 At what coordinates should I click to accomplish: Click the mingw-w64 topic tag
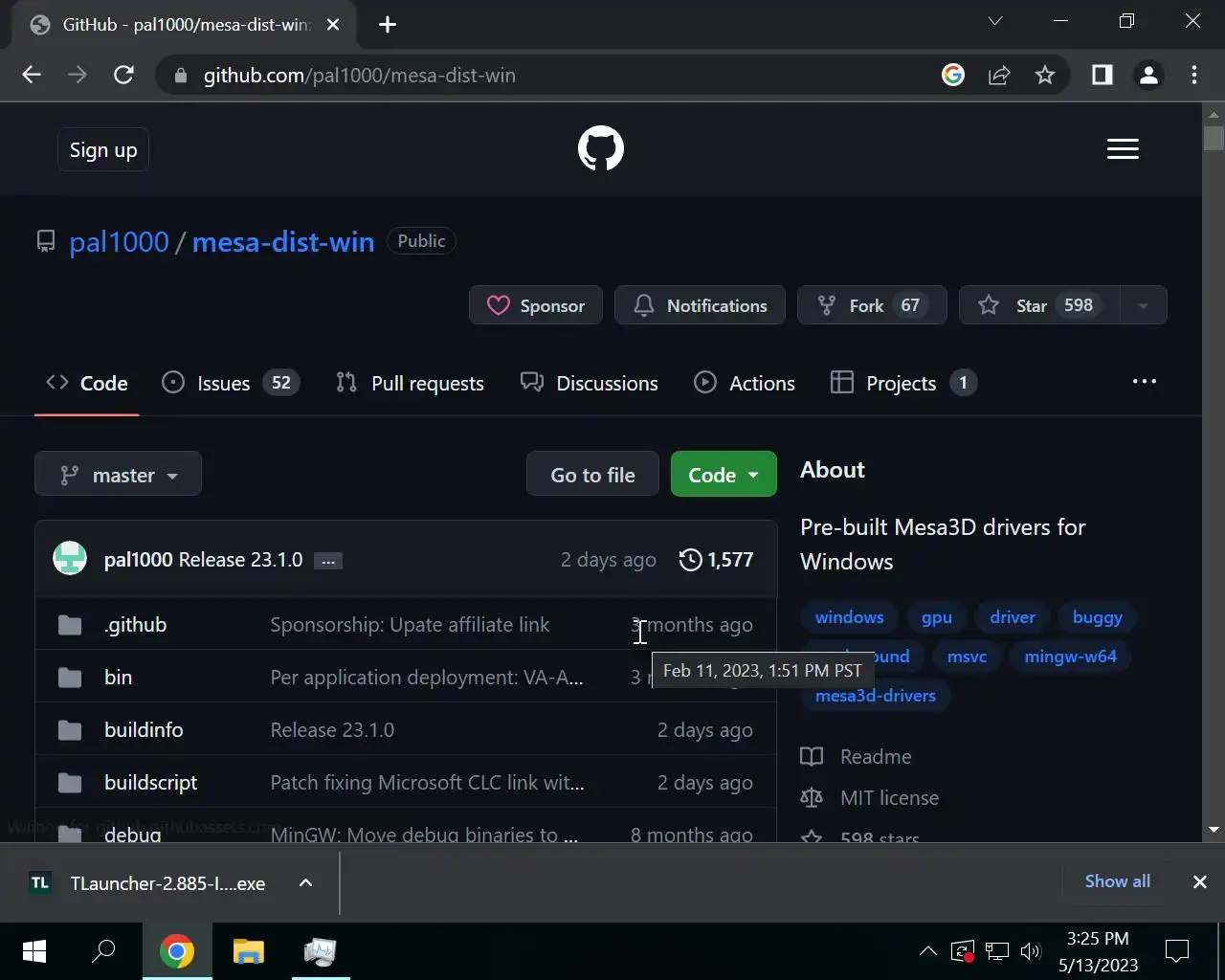tap(1070, 657)
